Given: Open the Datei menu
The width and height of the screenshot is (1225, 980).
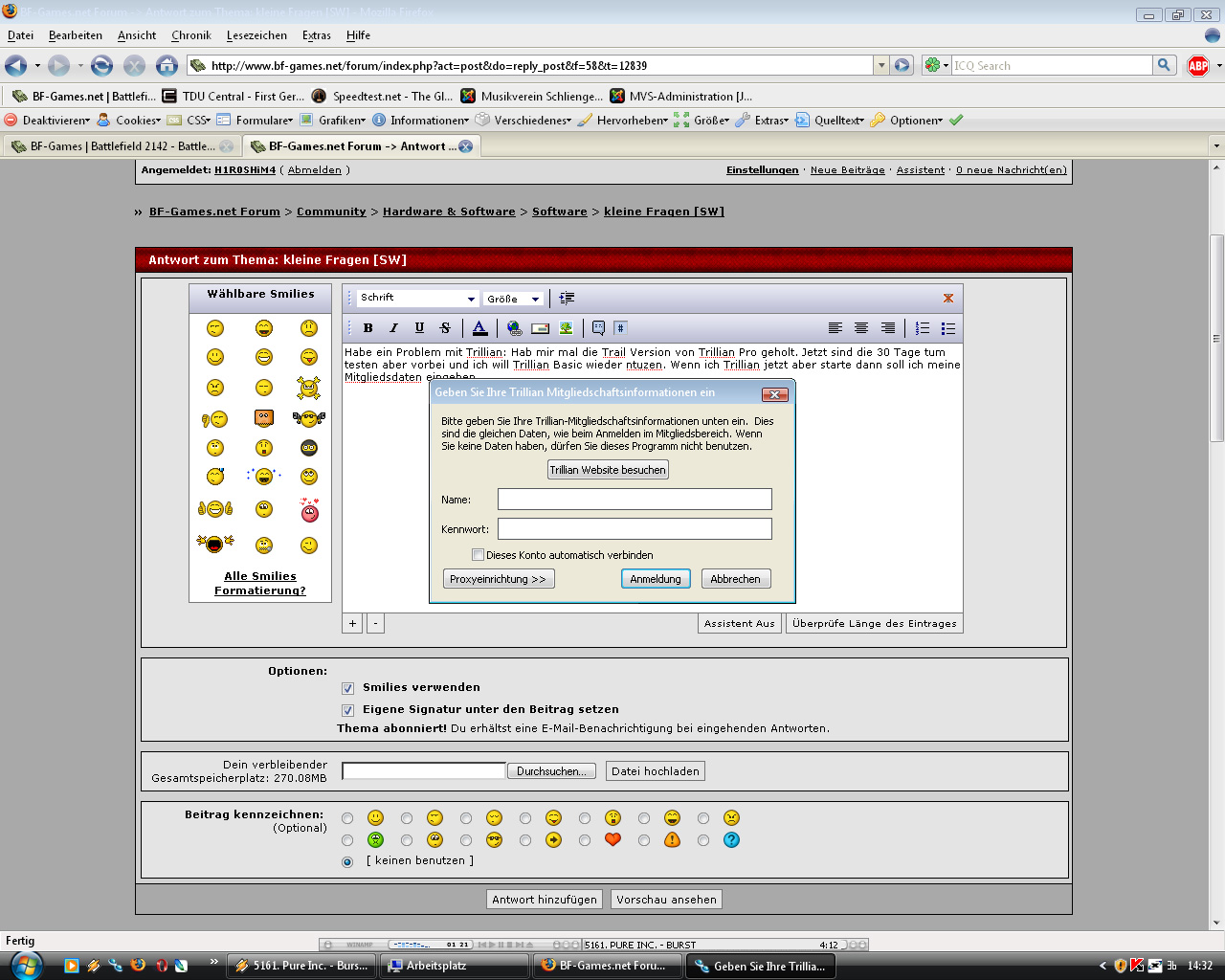Looking at the screenshot, I should 20,35.
